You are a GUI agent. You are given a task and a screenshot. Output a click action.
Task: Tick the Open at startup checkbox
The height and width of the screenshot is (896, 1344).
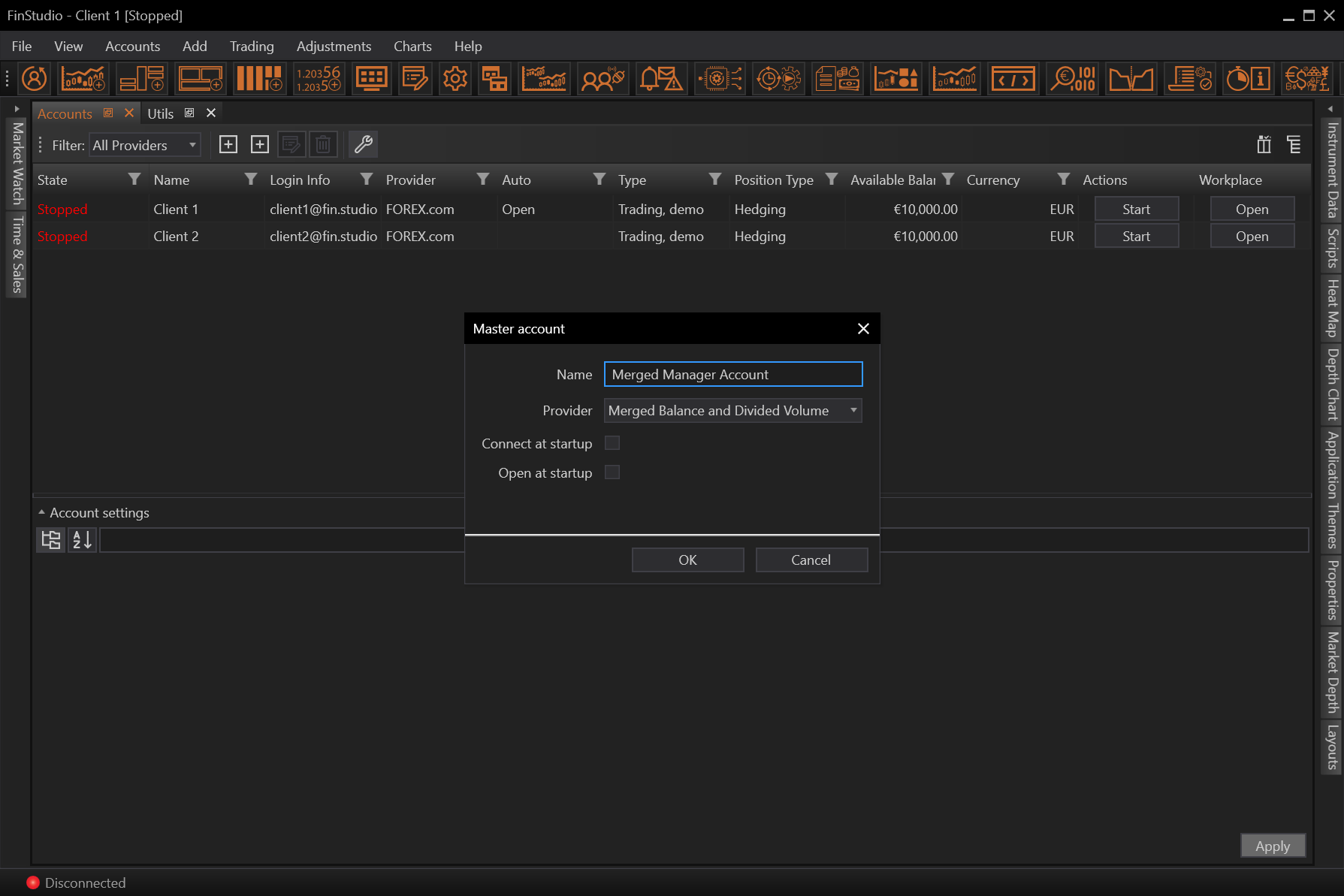tap(612, 472)
